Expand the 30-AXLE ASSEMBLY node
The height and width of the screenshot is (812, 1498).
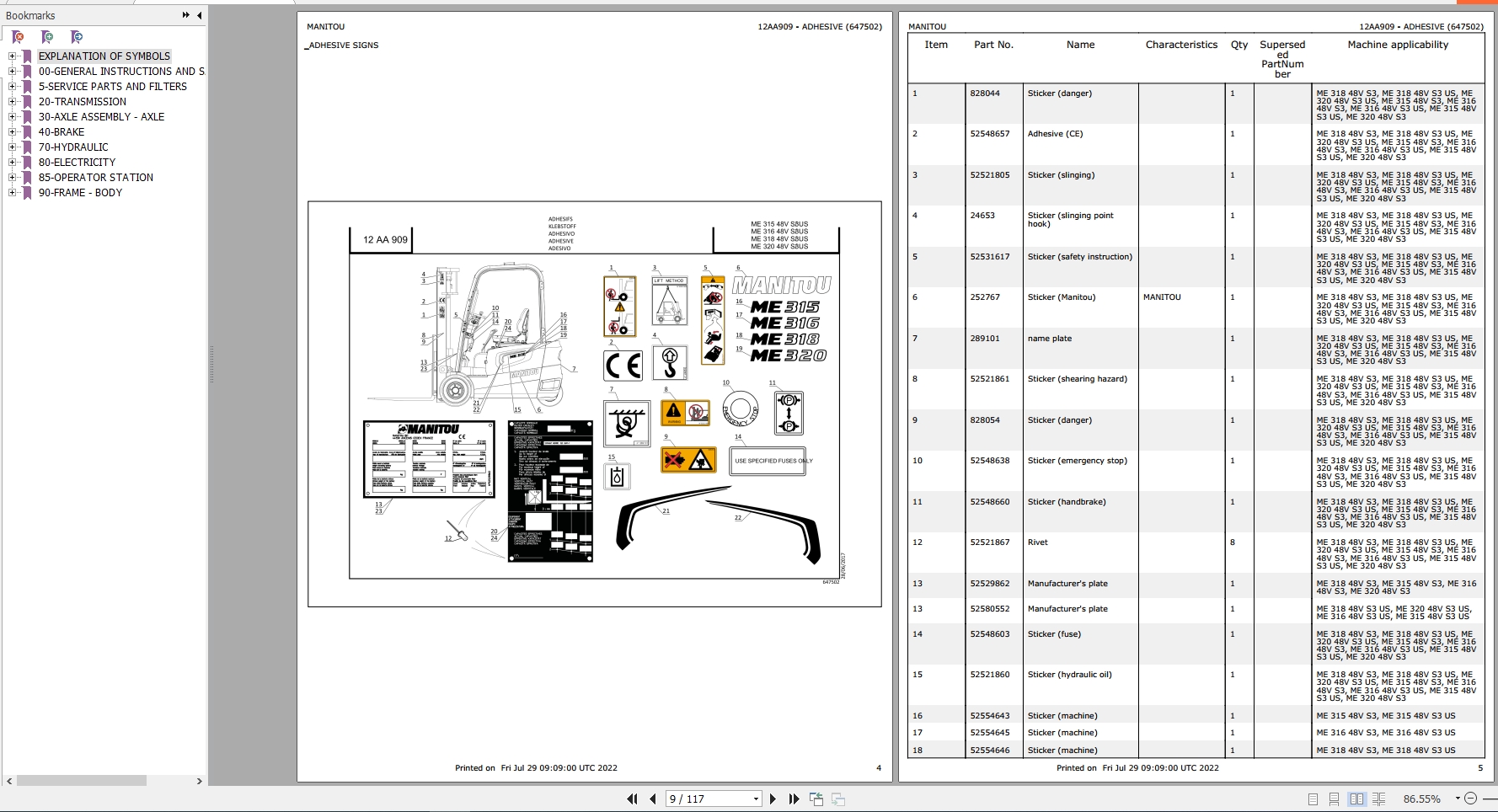click(x=12, y=117)
